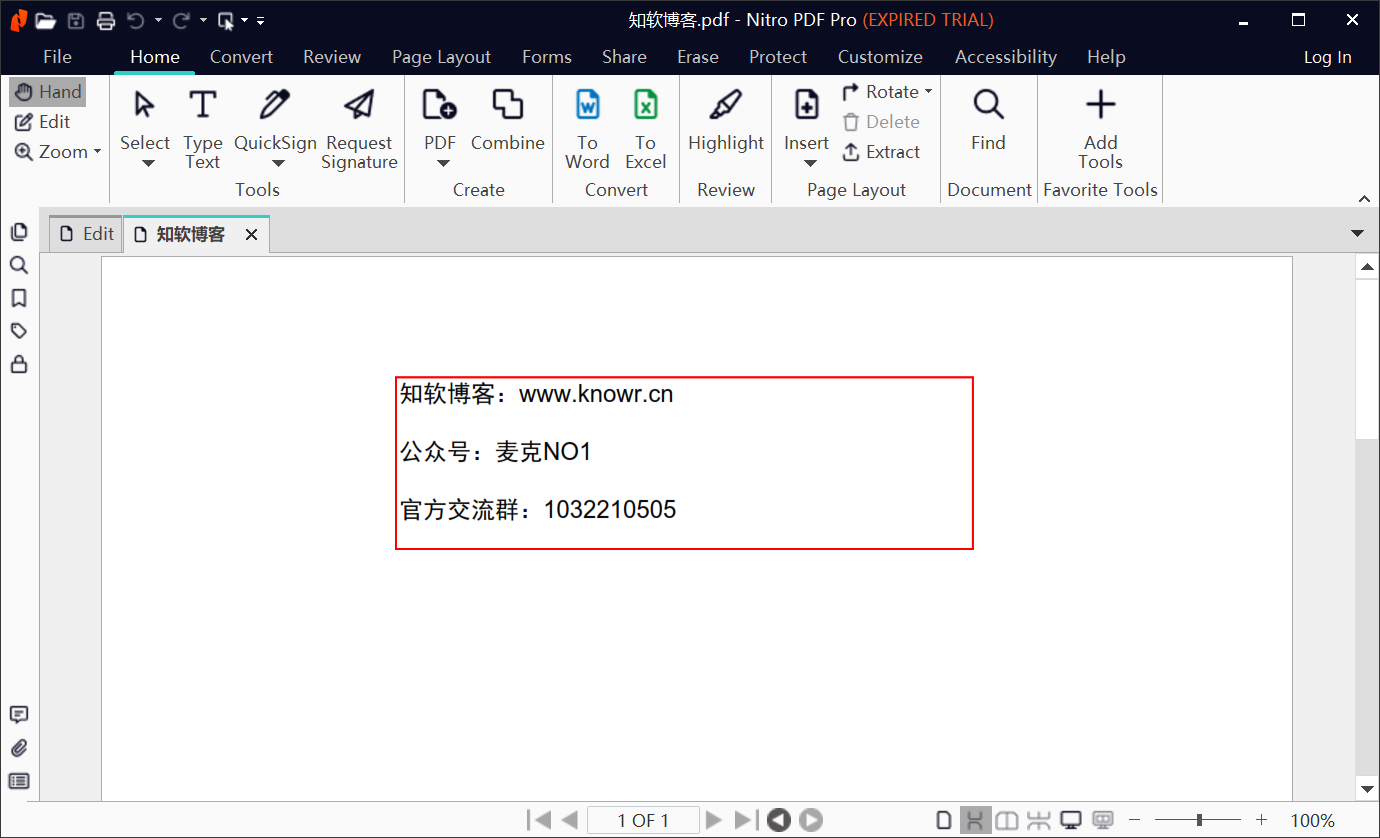Image resolution: width=1380 pixels, height=838 pixels.
Task: Click the Previous View round button
Action: [x=779, y=820]
